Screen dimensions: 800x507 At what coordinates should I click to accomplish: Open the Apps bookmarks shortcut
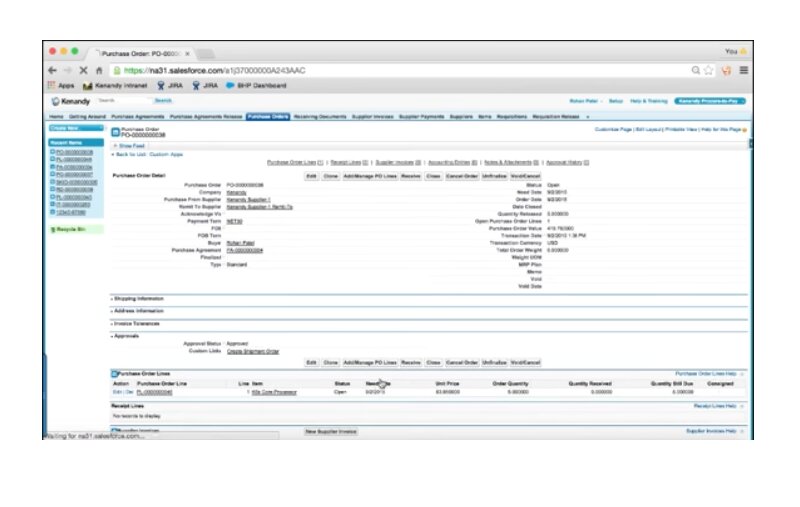point(59,86)
